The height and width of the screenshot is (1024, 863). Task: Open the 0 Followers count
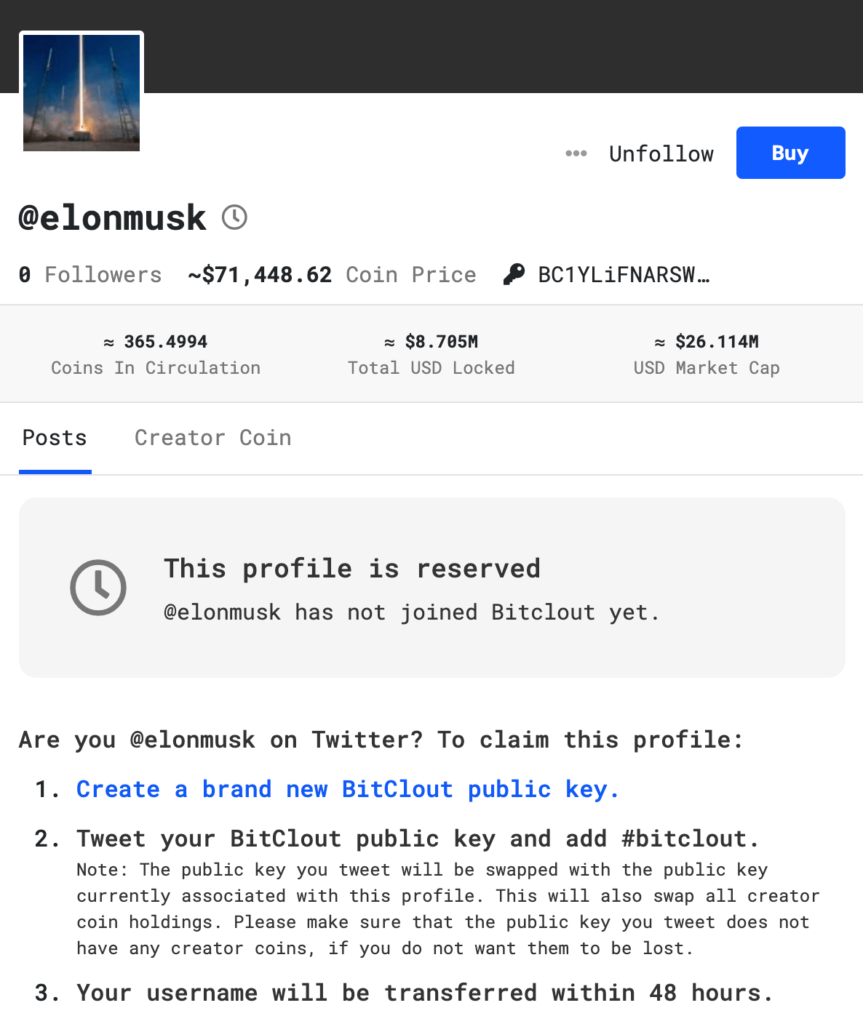90,275
